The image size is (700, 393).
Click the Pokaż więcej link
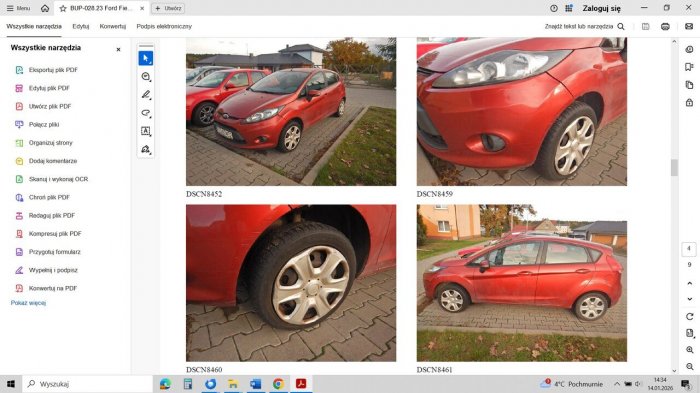click(x=28, y=303)
